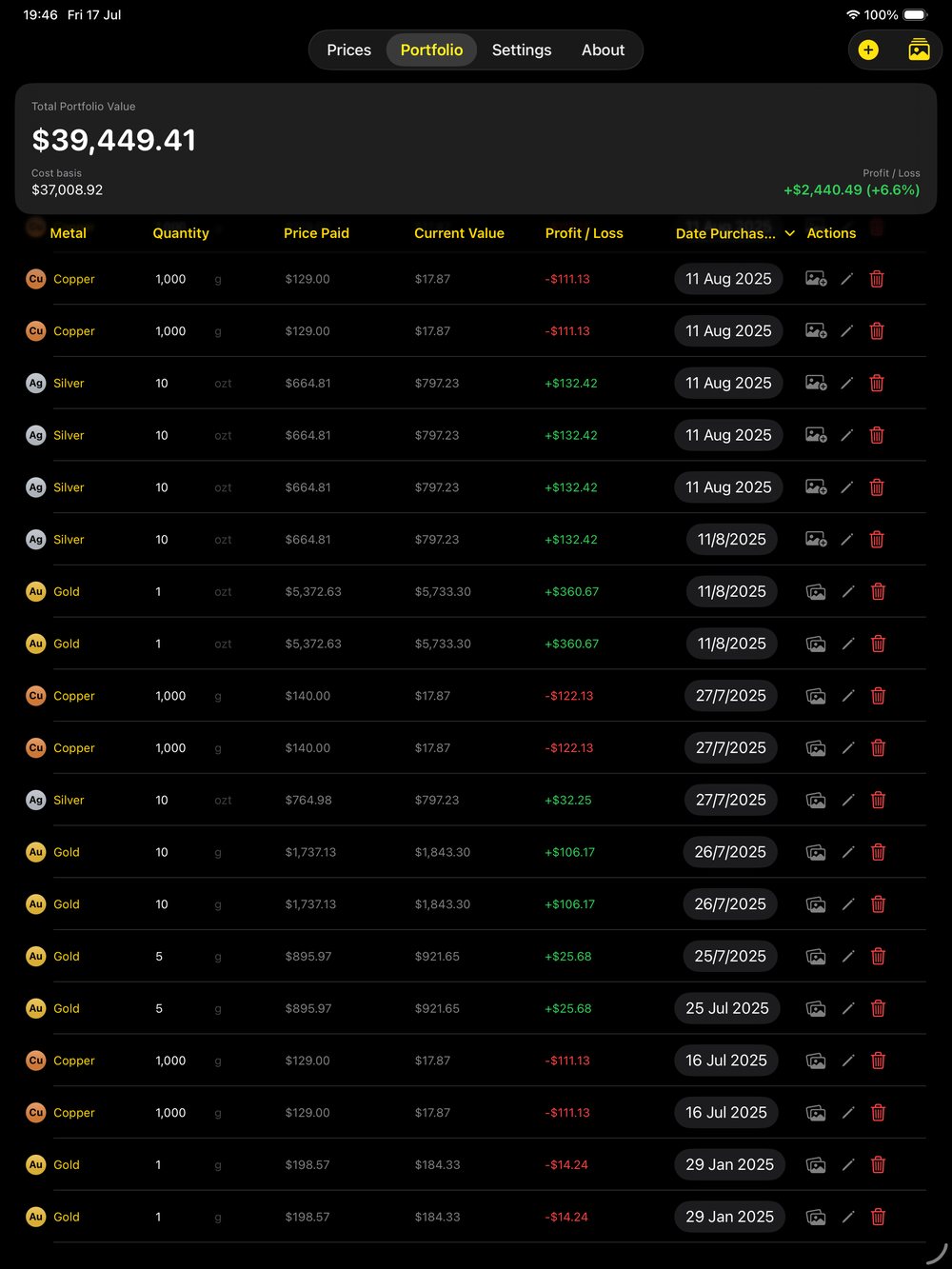The width and height of the screenshot is (952, 1269).
Task: Open the yellow photo gallery icon top right
Action: (919, 50)
